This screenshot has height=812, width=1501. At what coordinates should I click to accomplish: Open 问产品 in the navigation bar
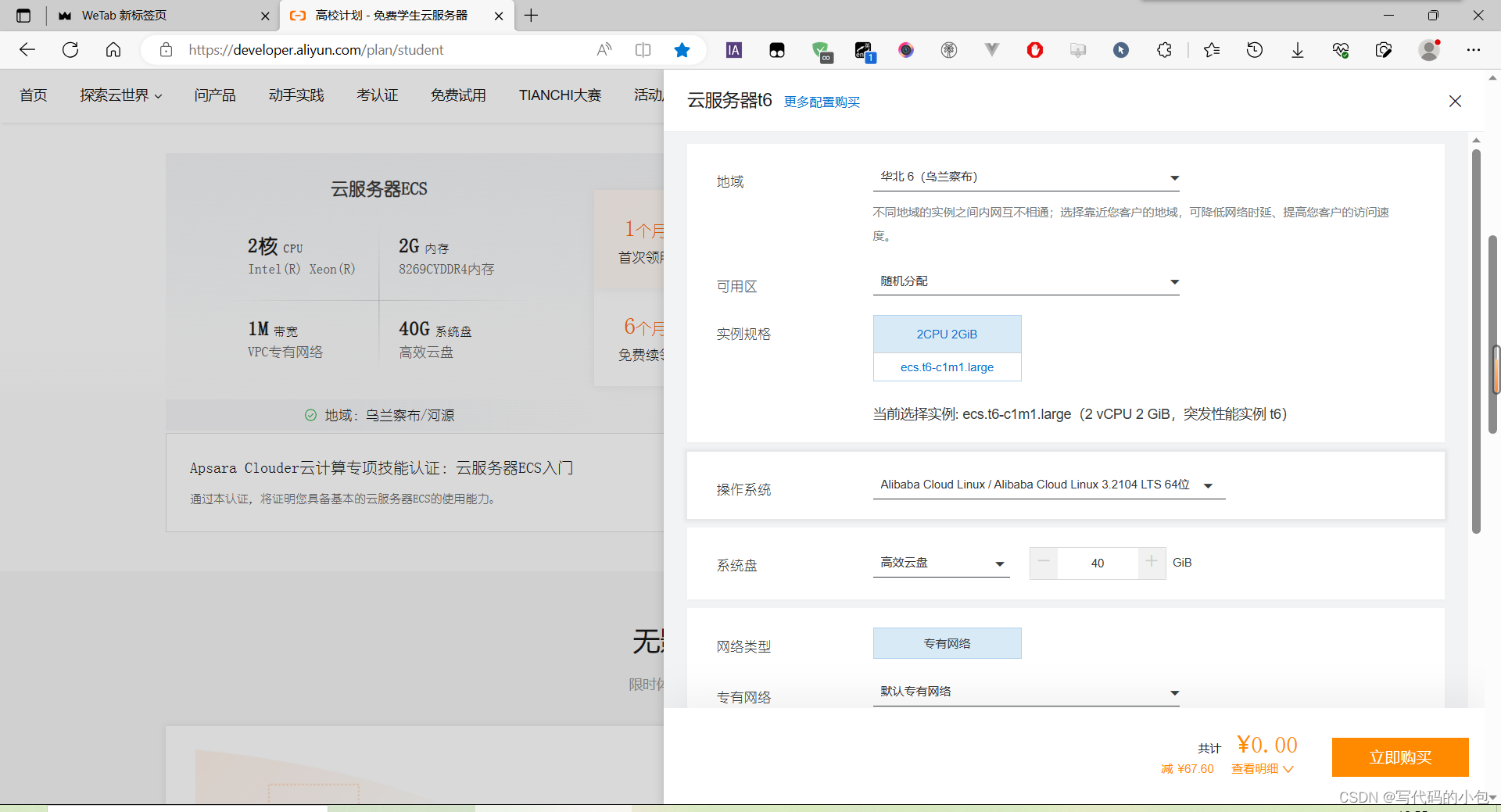(215, 95)
